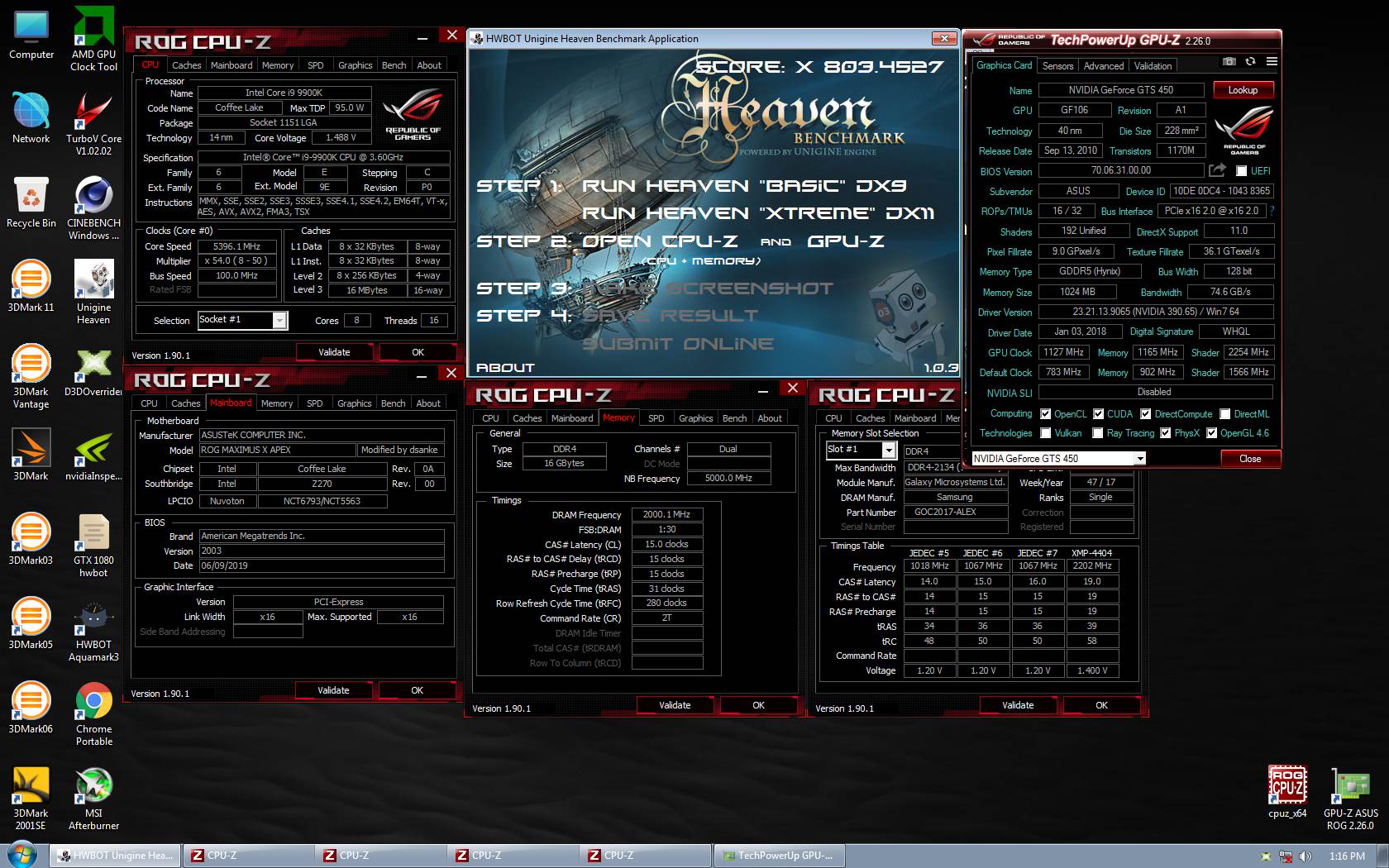Open the GPU-Z hamburger menu
1389x868 pixels.
[1272, 62]
